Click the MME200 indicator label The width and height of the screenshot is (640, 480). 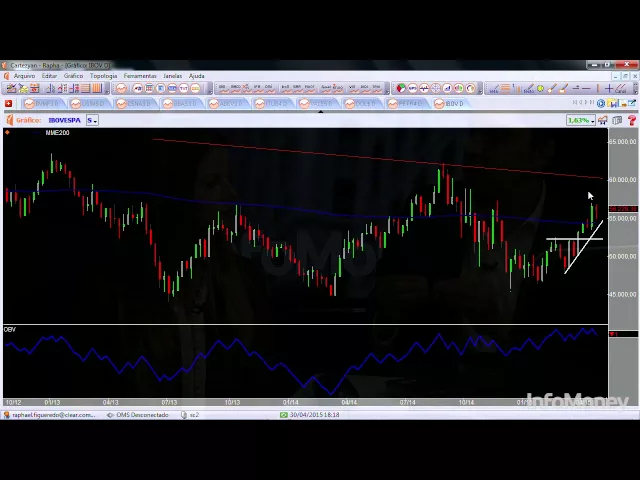[x=57, y=133]
